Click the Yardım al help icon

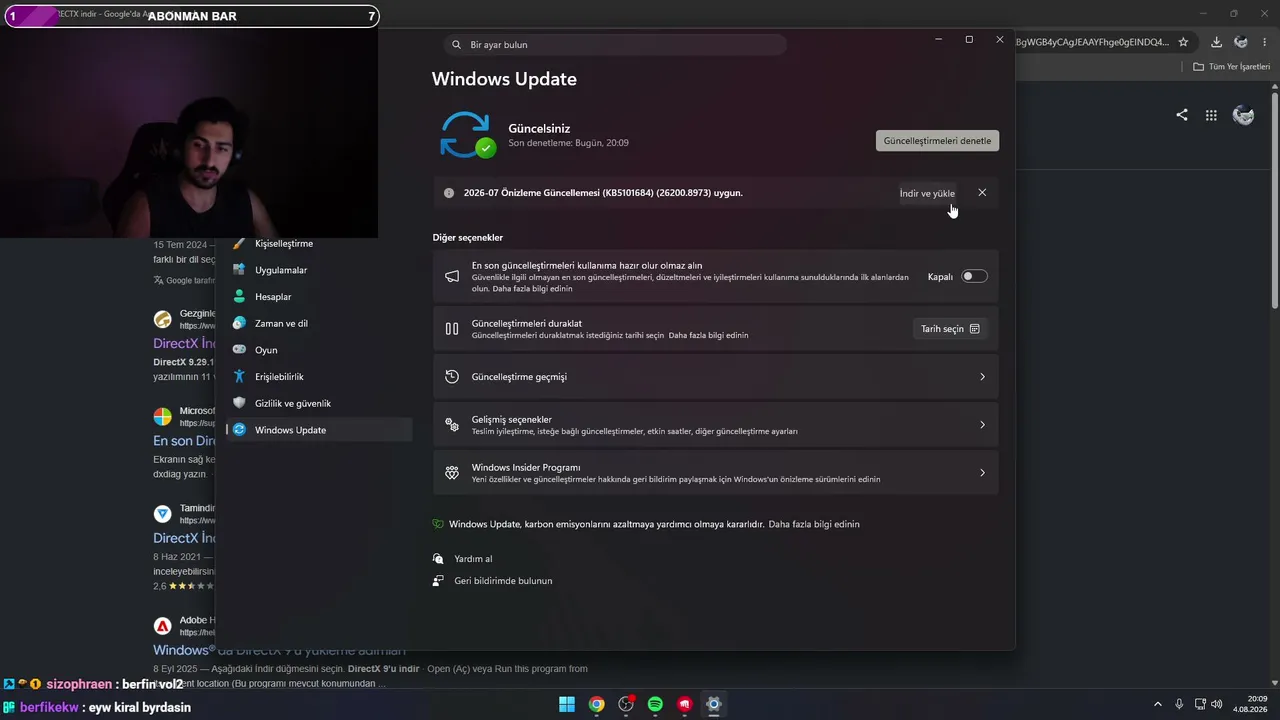(x=438, y=559)
